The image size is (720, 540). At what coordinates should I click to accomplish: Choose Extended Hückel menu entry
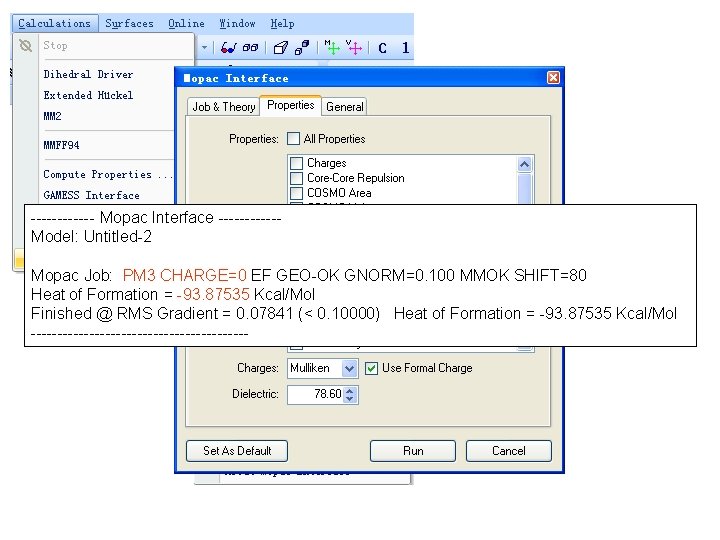[88, 95]
